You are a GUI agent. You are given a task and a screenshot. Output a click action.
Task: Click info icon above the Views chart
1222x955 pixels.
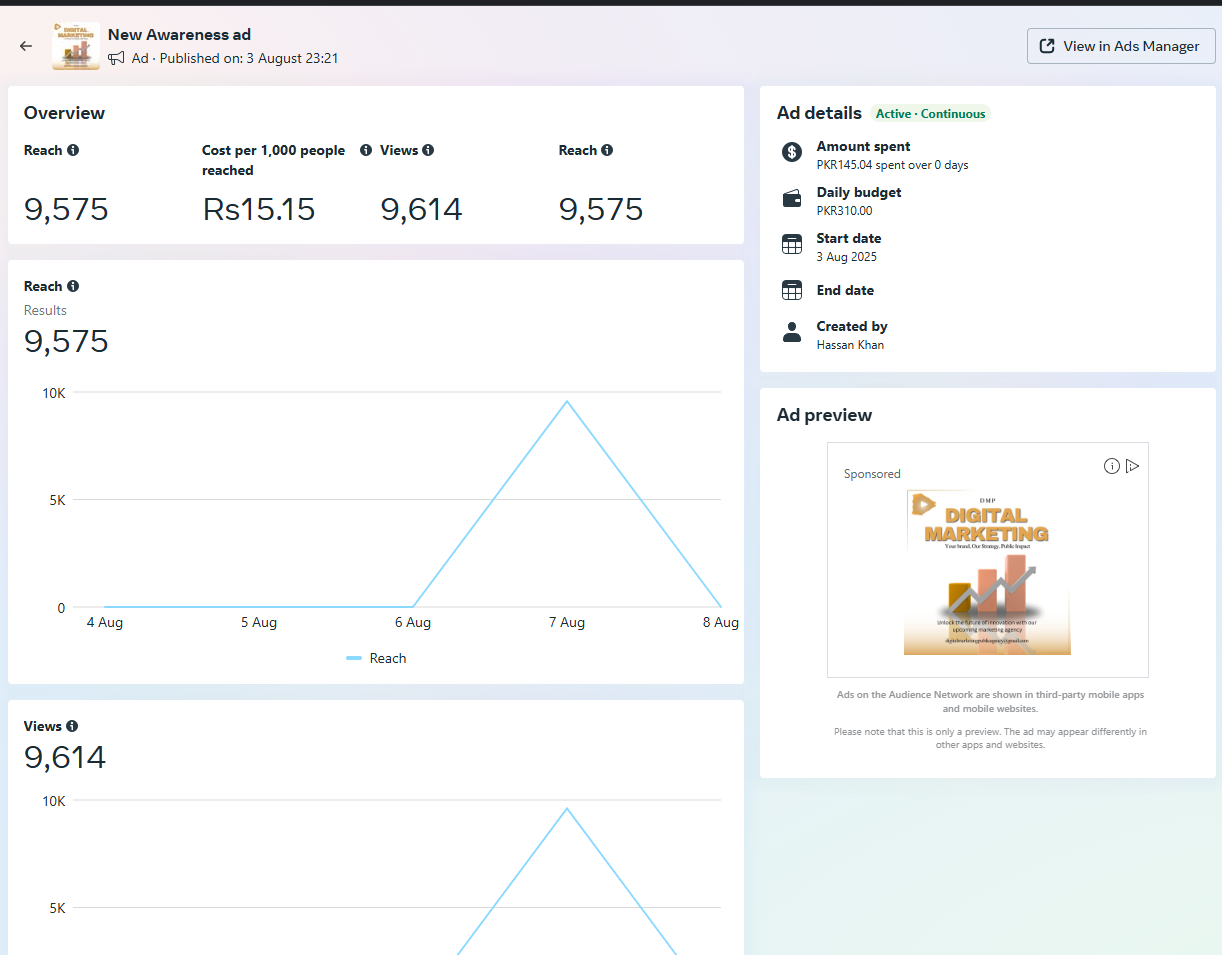[72, 726]
